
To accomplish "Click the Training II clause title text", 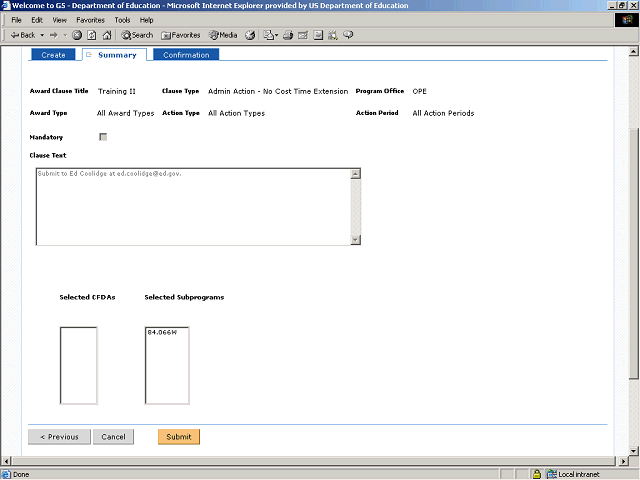I will tap(116, 91).
